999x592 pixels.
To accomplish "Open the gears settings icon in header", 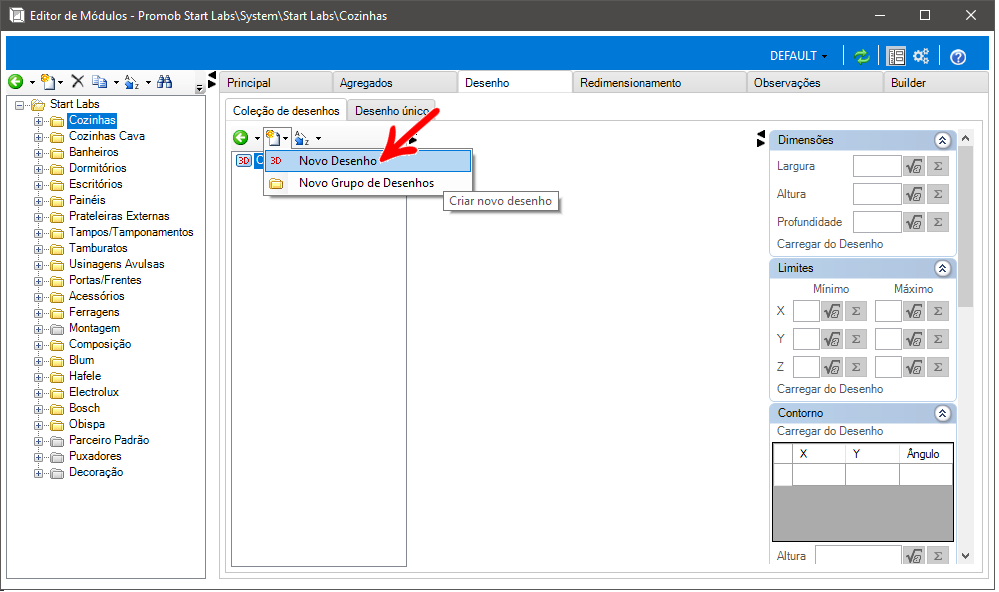I will pyautogui.click(x=921, y=56).
